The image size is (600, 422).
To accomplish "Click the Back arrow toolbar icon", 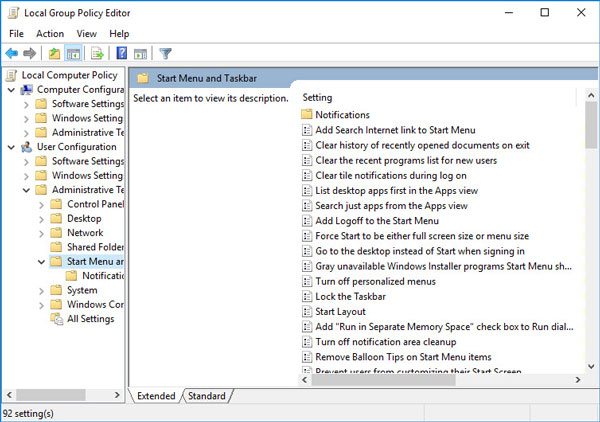I will [x=12, y=53].
